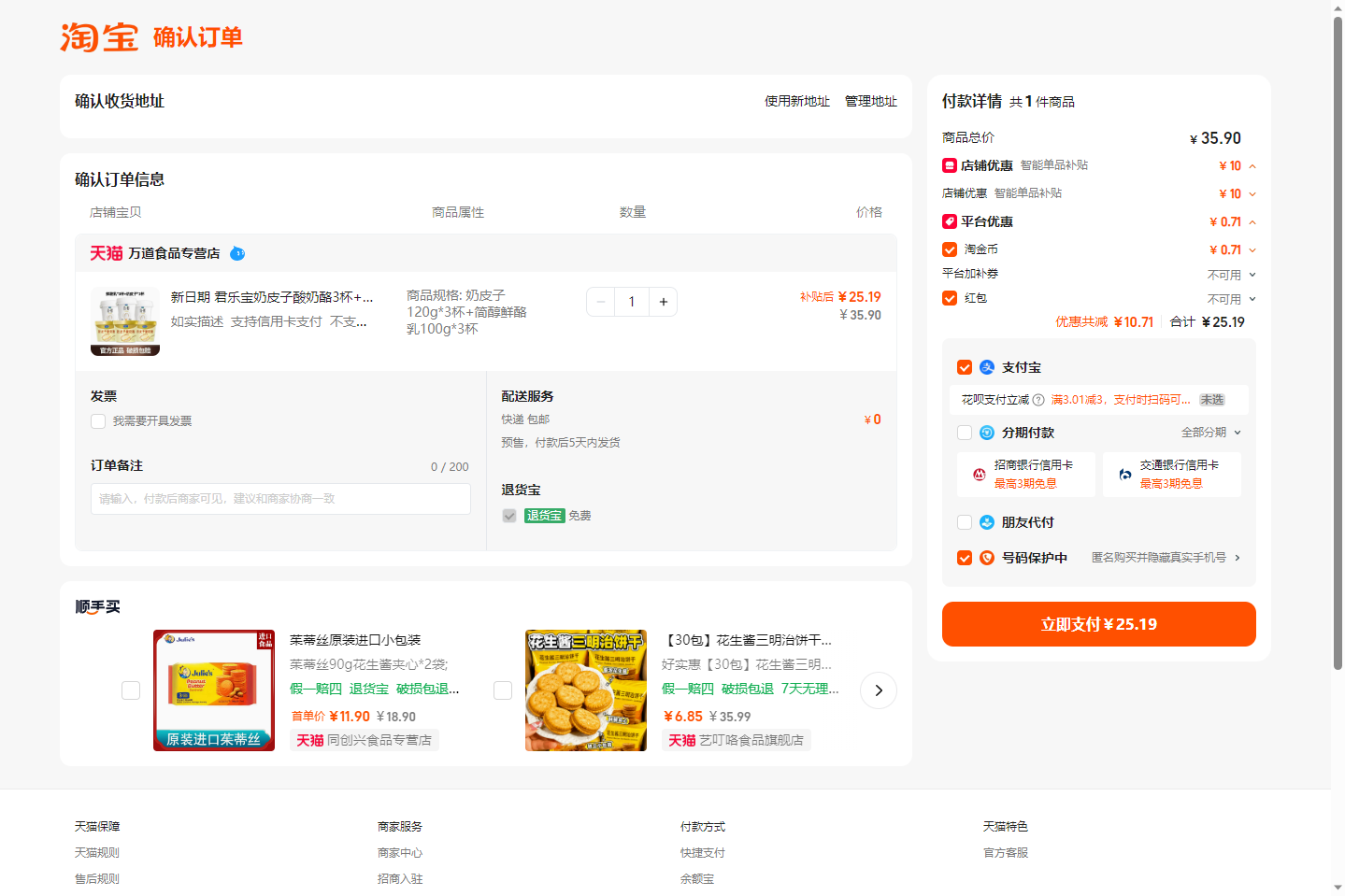1345x896 pixels.
Task: Show next 顺手买 items with arrow
Action: 879,690
